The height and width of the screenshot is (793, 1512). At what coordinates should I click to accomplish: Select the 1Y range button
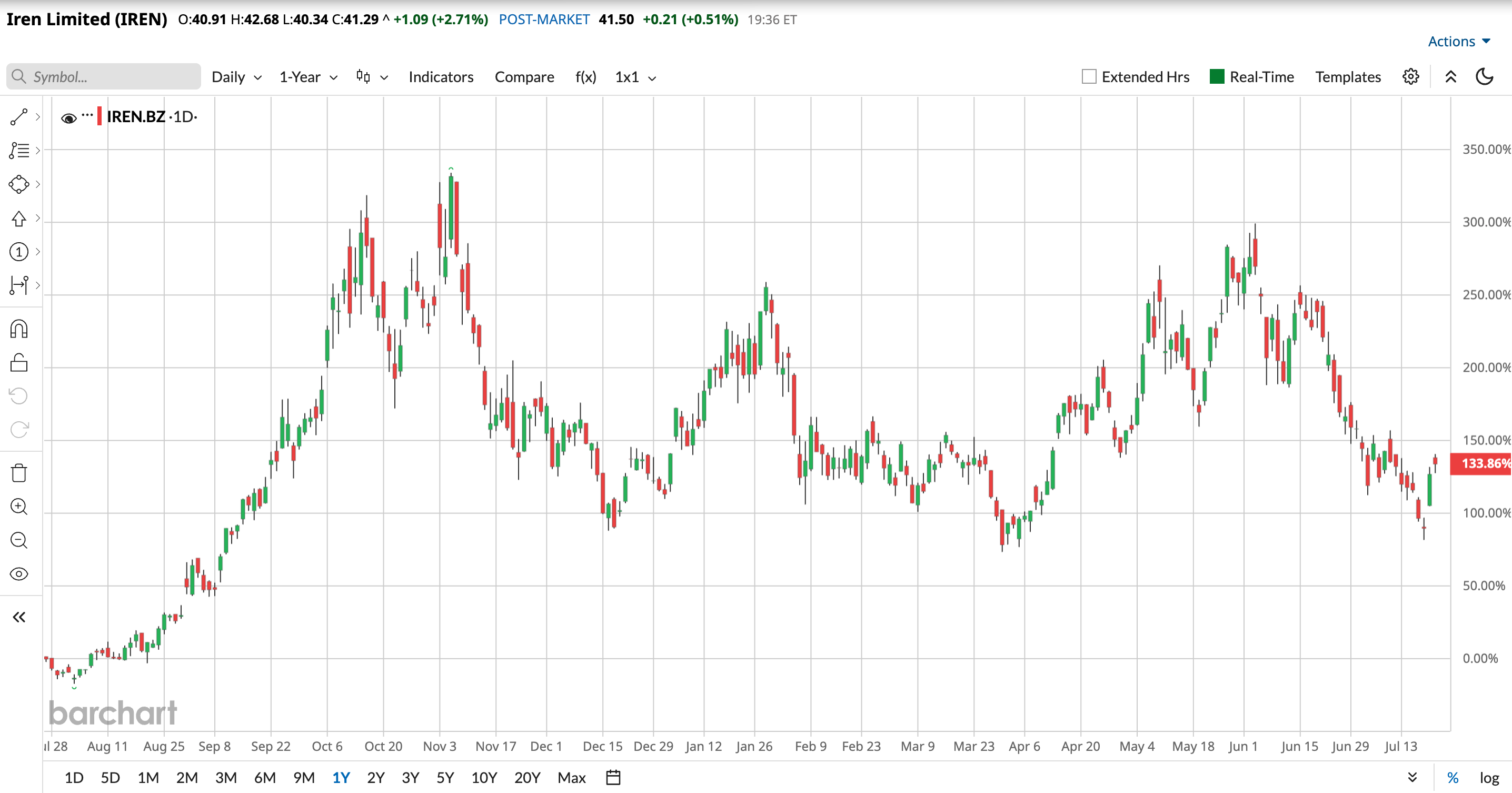point(341,778)
